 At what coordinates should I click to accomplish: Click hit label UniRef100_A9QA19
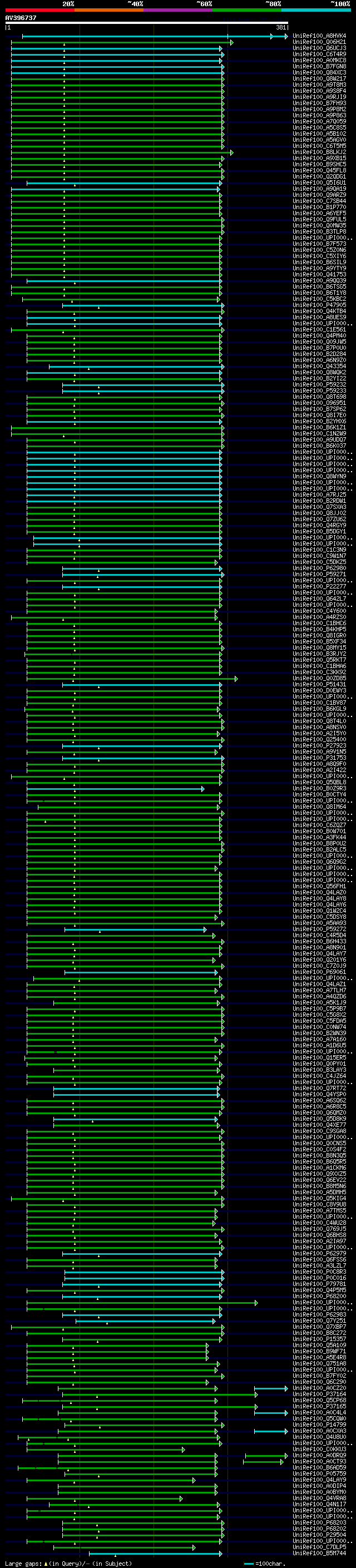point(319,189)
